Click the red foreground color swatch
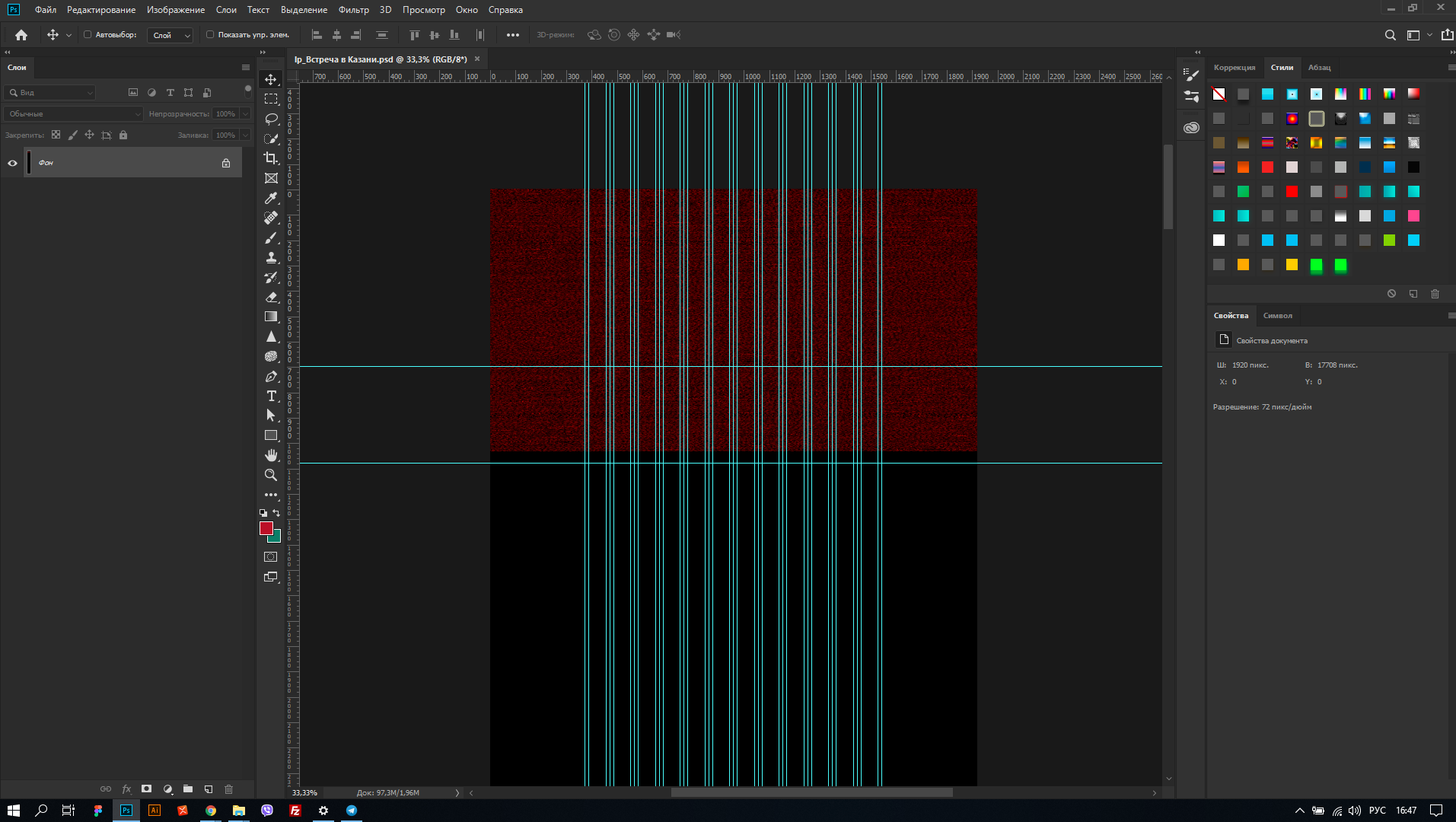 tap(266, 527)
